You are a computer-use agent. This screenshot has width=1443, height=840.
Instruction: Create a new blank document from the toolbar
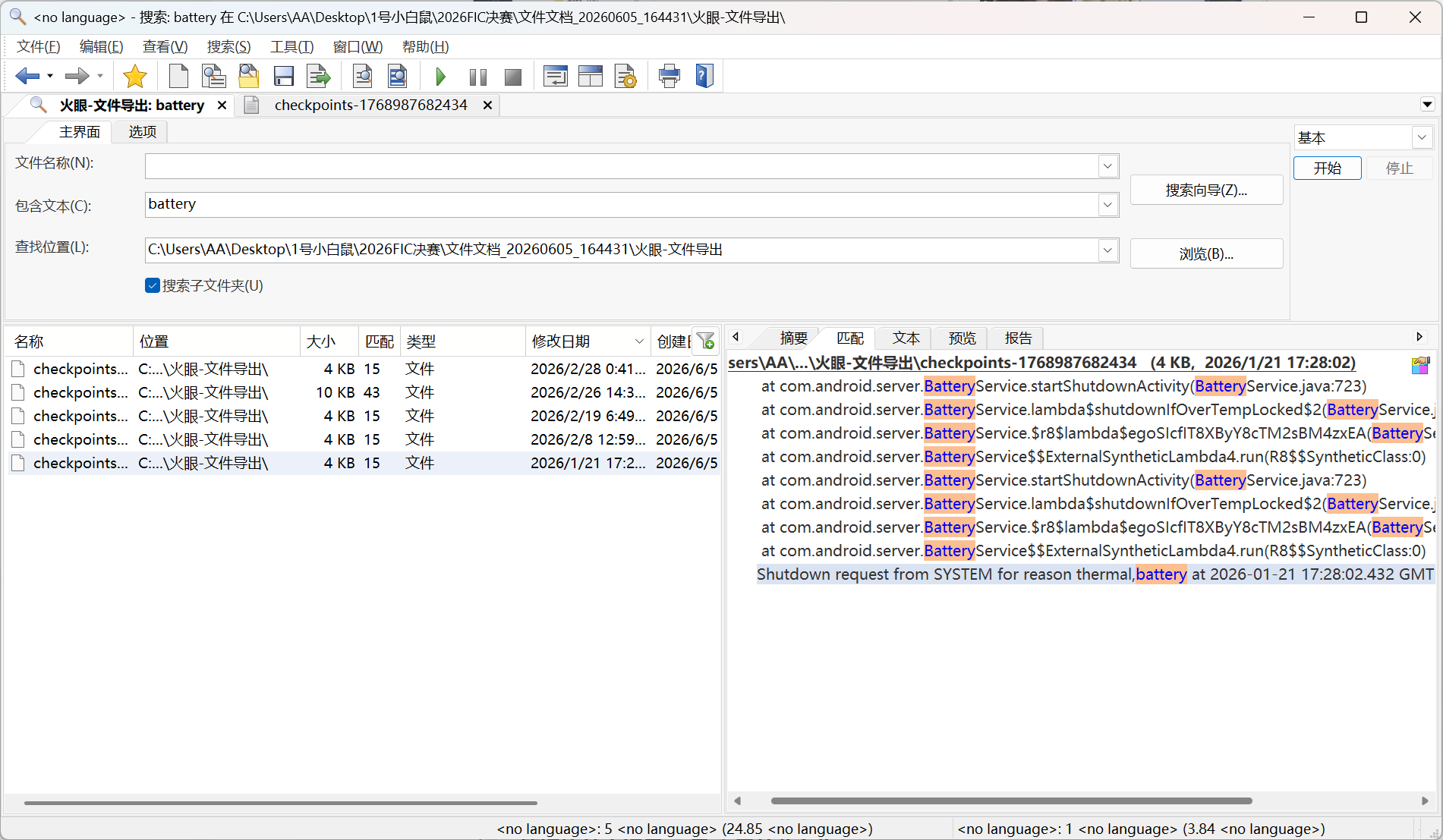[x=178, y=76]
